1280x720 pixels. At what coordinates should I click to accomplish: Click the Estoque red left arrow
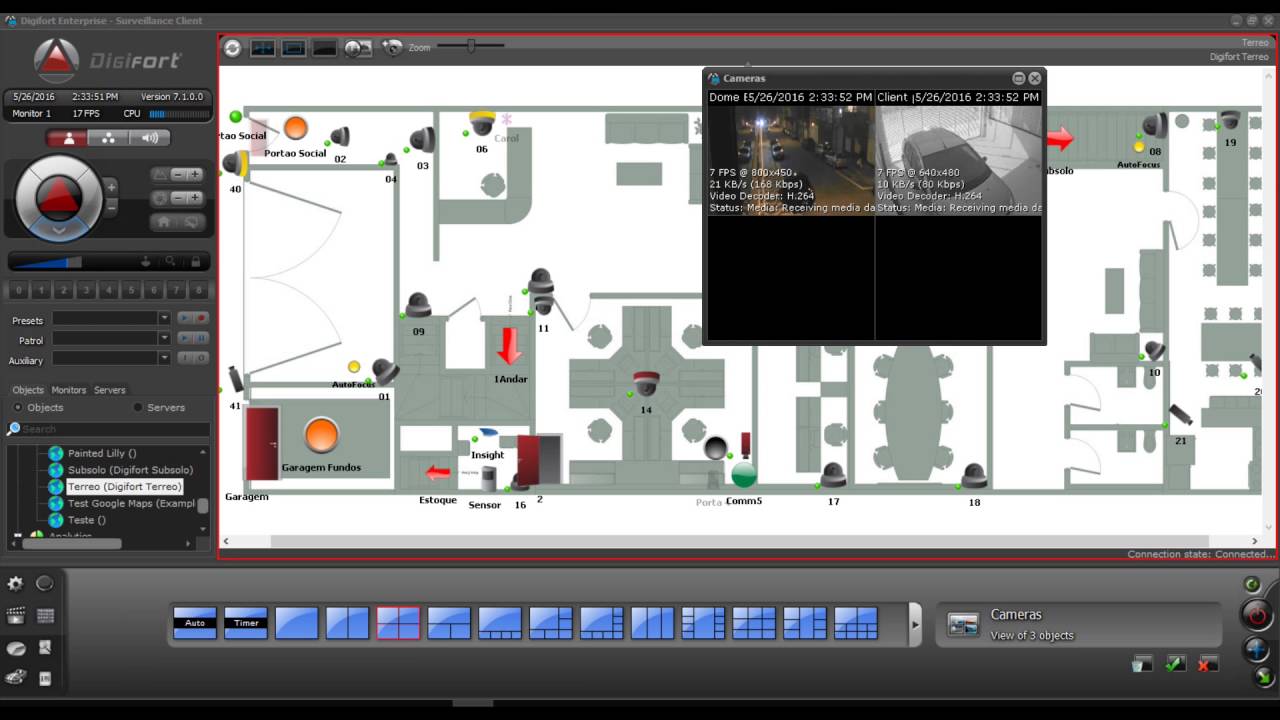[437, 473]
